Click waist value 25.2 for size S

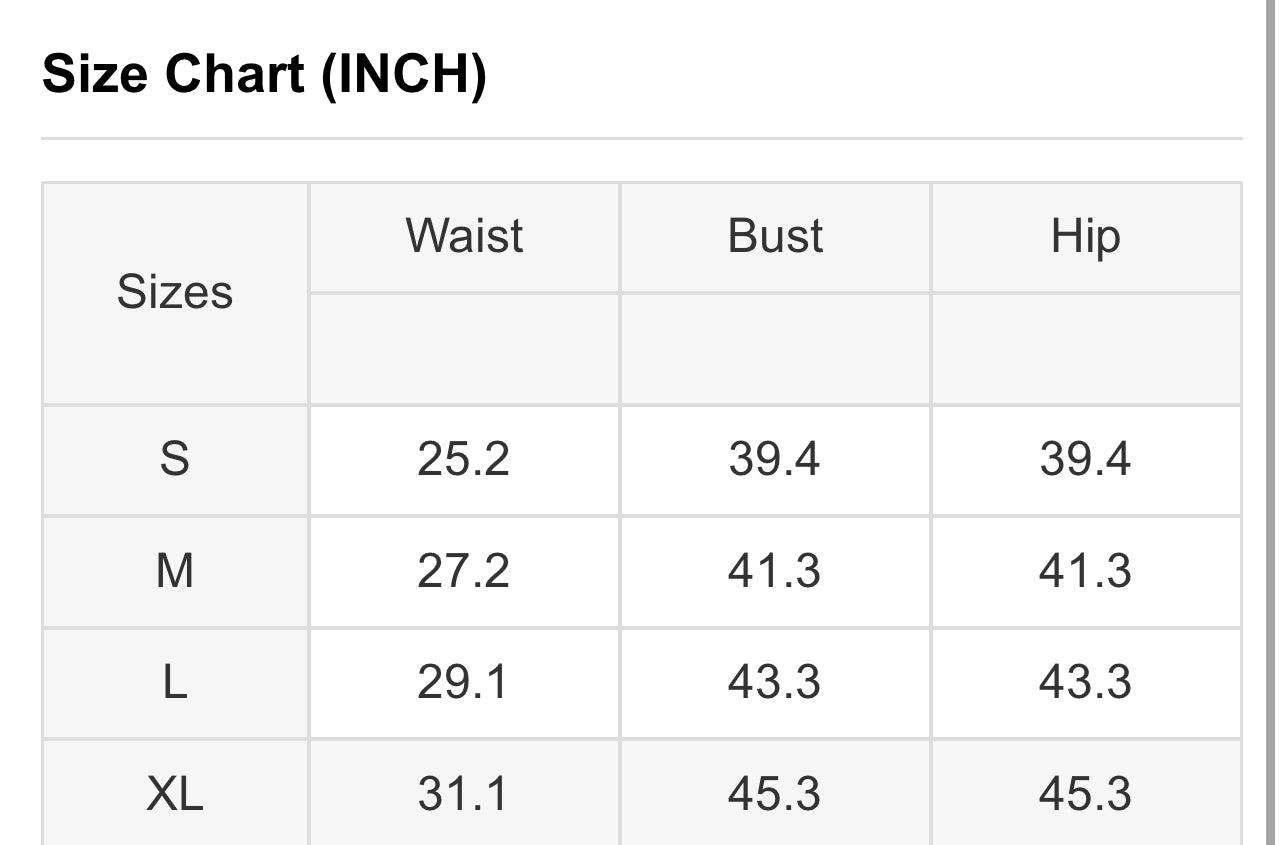(464, 459)
